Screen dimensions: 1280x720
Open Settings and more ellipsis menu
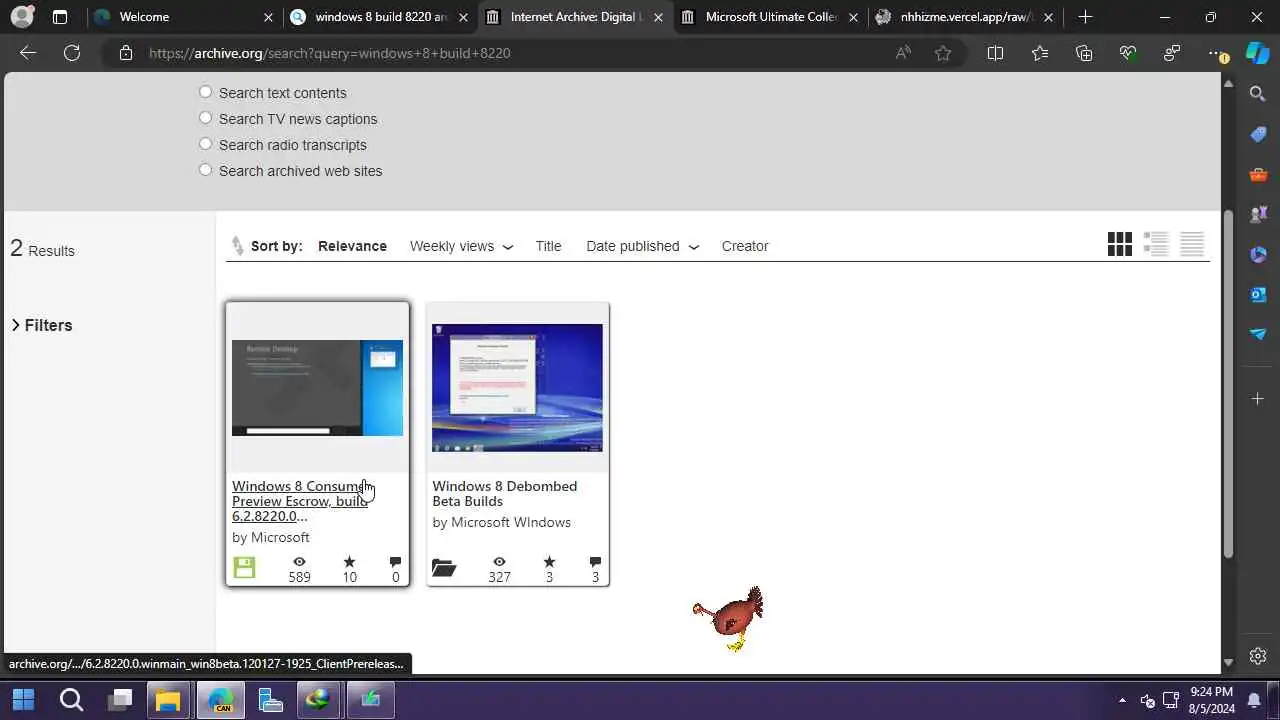[x=1216, y=53]
